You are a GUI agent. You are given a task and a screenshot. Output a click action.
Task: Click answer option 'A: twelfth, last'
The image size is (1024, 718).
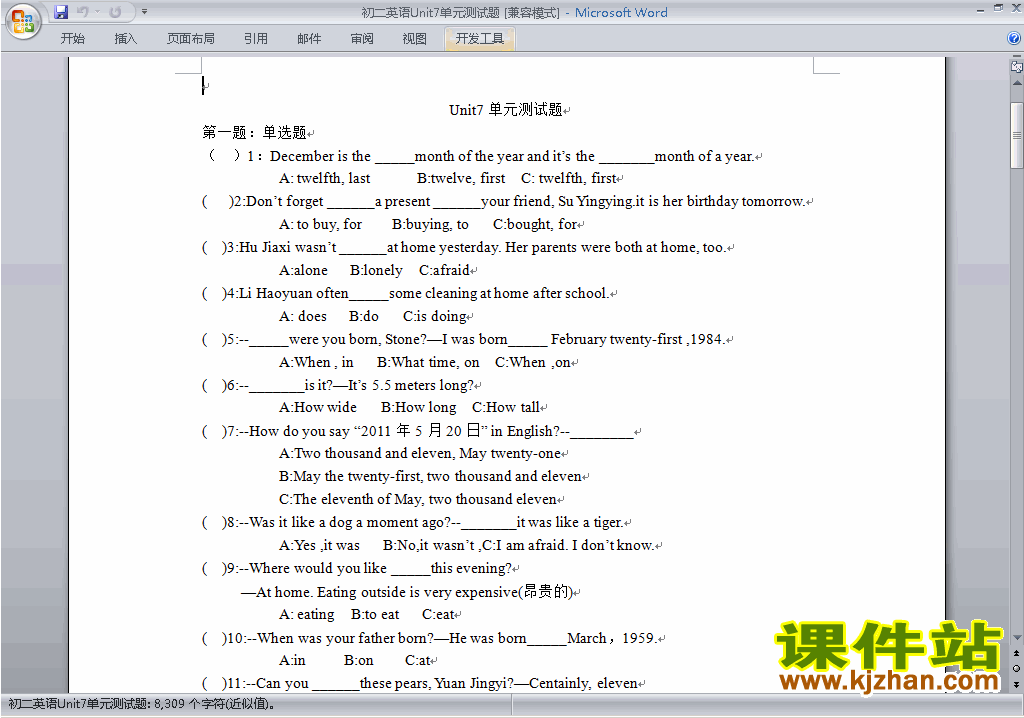(x=325, y=178)
